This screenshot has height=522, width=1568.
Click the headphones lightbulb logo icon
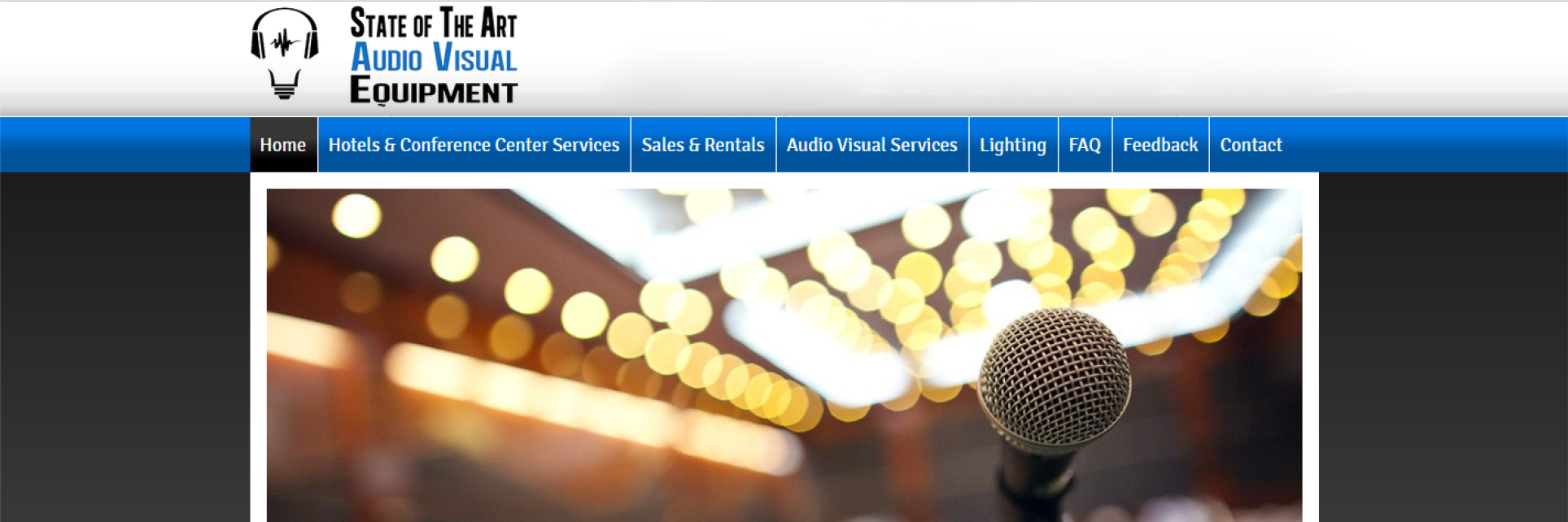284,54
